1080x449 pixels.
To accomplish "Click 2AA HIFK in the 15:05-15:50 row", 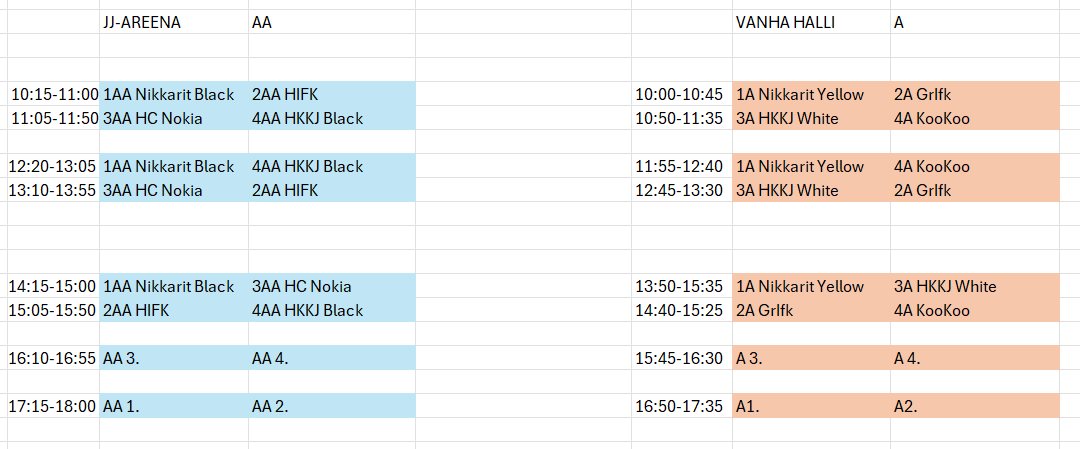I will click(136, 311).
